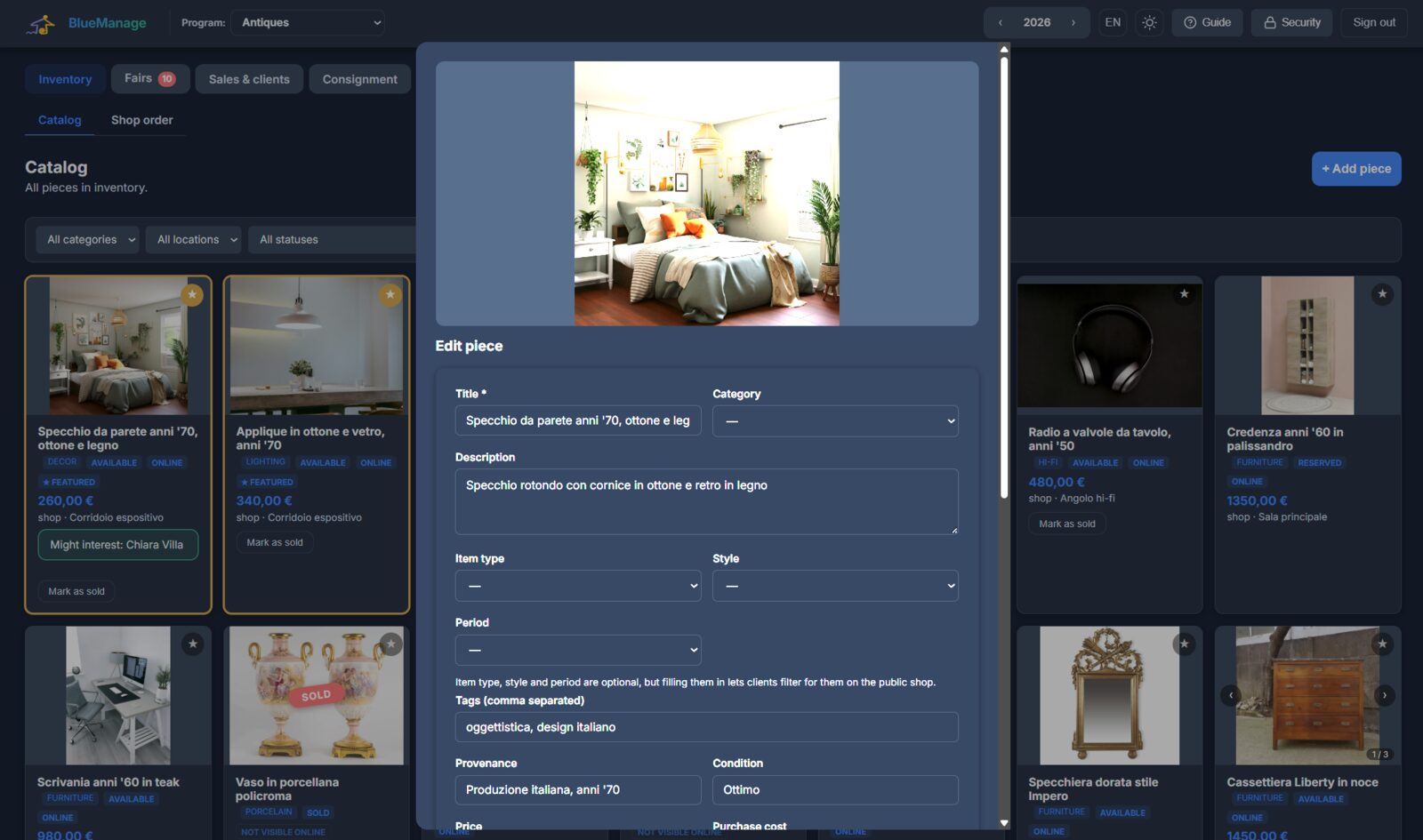Click the dialog vertical scrollbar thumb
Viewport: 1423px width, 840px height.
[x=1004, y=277]
